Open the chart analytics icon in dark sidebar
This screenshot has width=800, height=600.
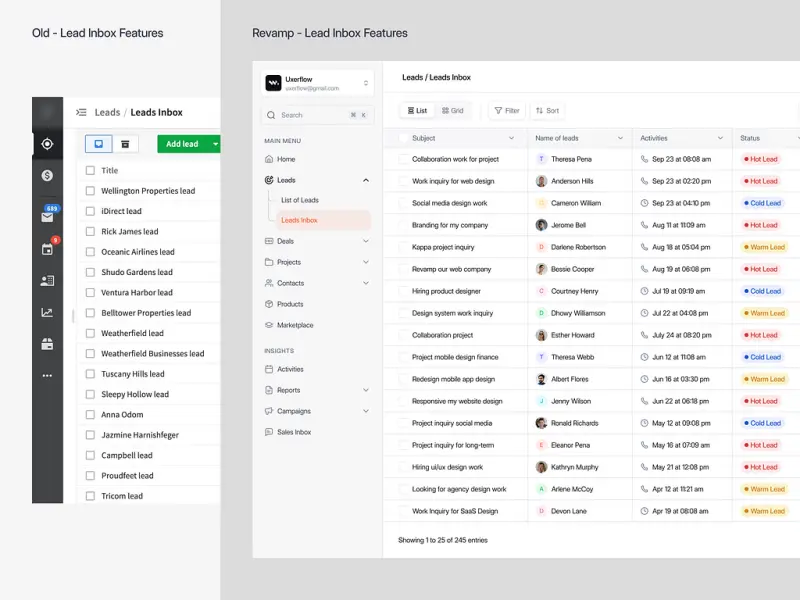(47, 312)
